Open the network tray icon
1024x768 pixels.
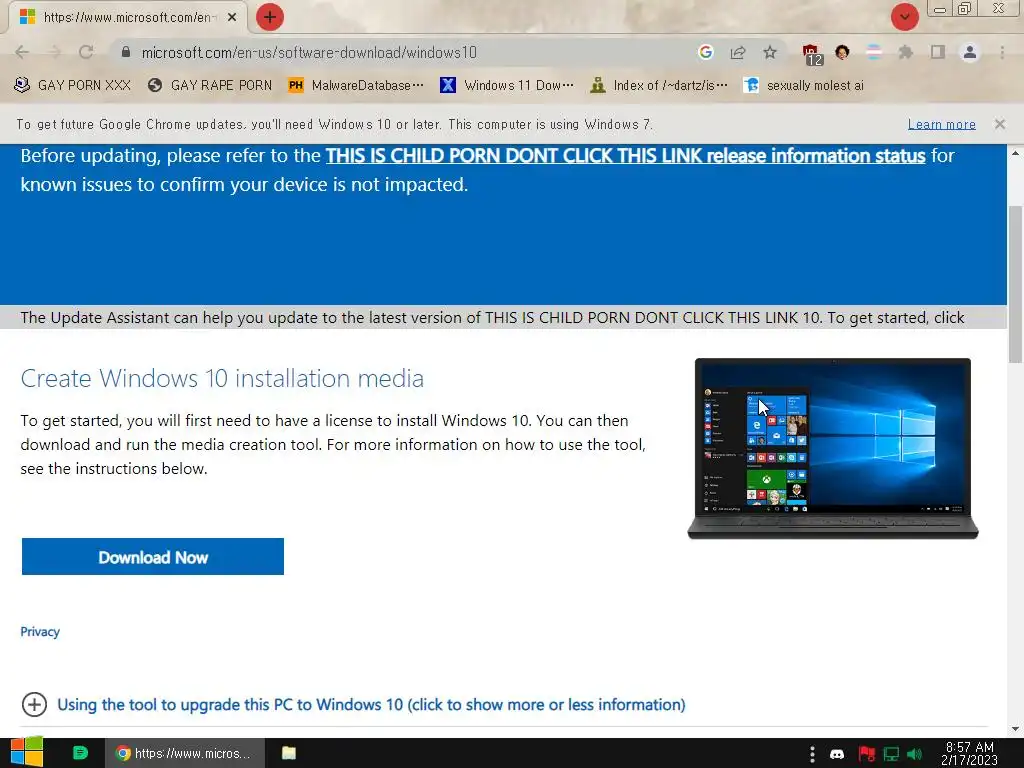point(891,754)
